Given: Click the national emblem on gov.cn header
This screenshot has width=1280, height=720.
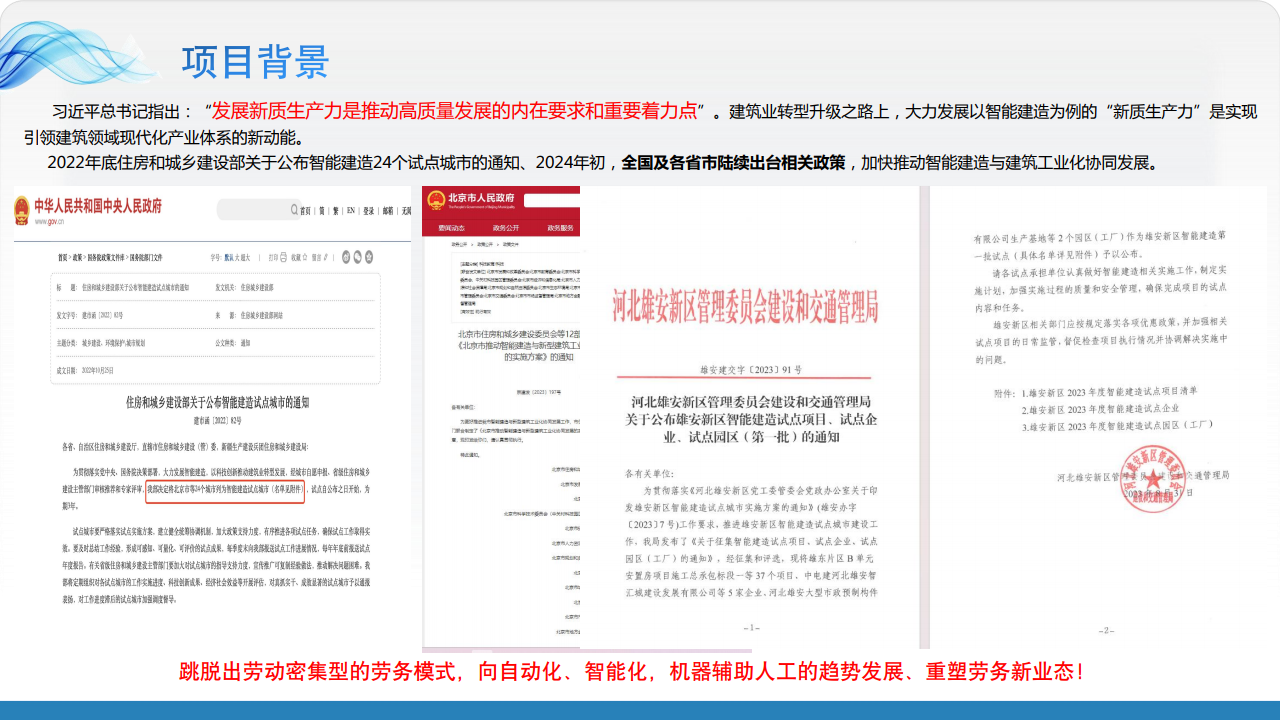Looking at the screenshot, I should pos(22,210).
